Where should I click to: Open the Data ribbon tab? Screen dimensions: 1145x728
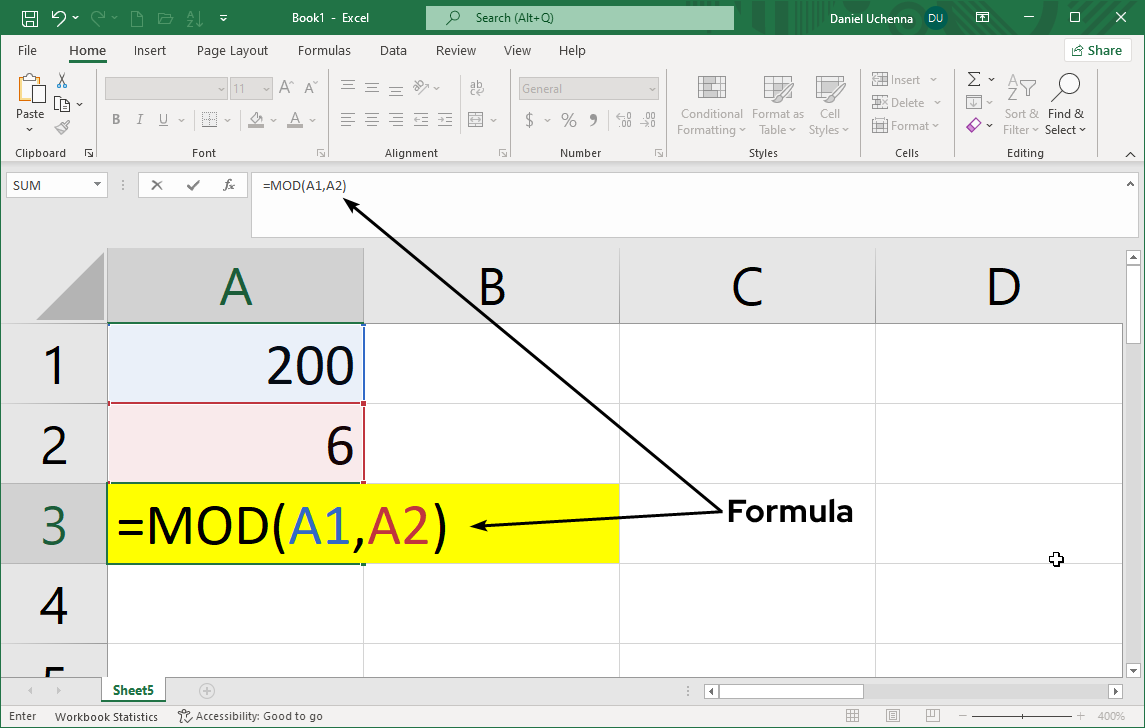pos(393,50)
